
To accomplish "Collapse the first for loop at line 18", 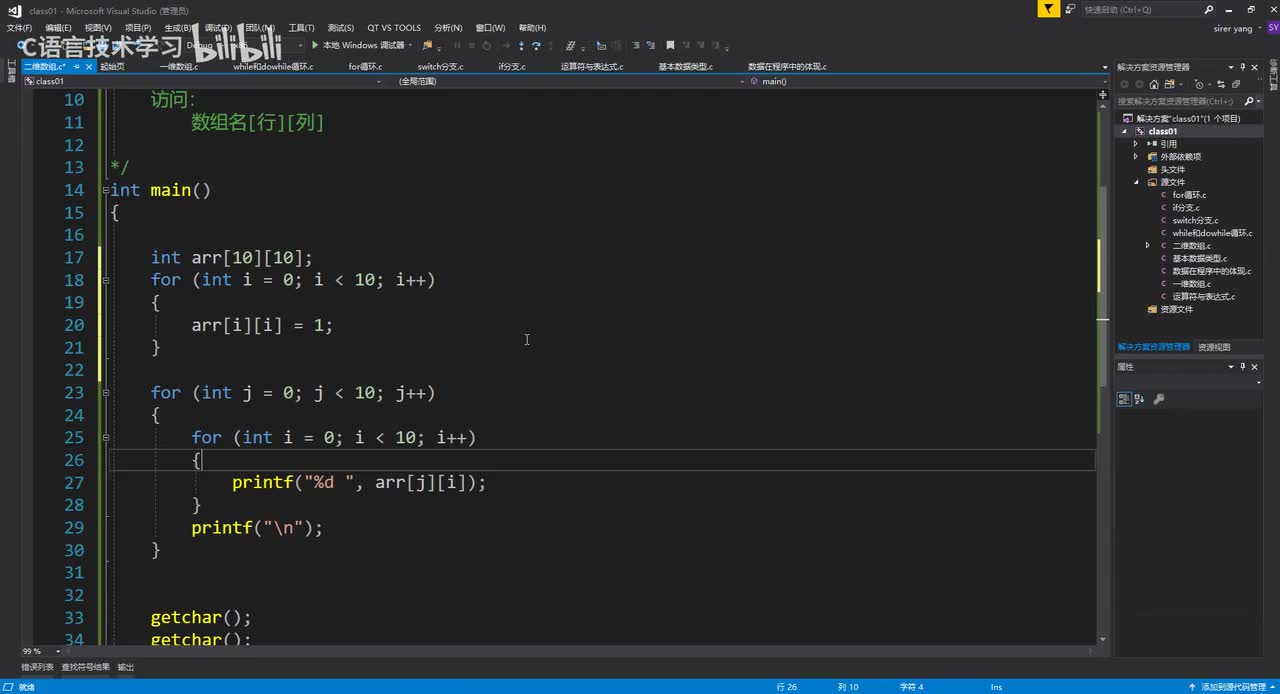I will (x=105, y=280).
